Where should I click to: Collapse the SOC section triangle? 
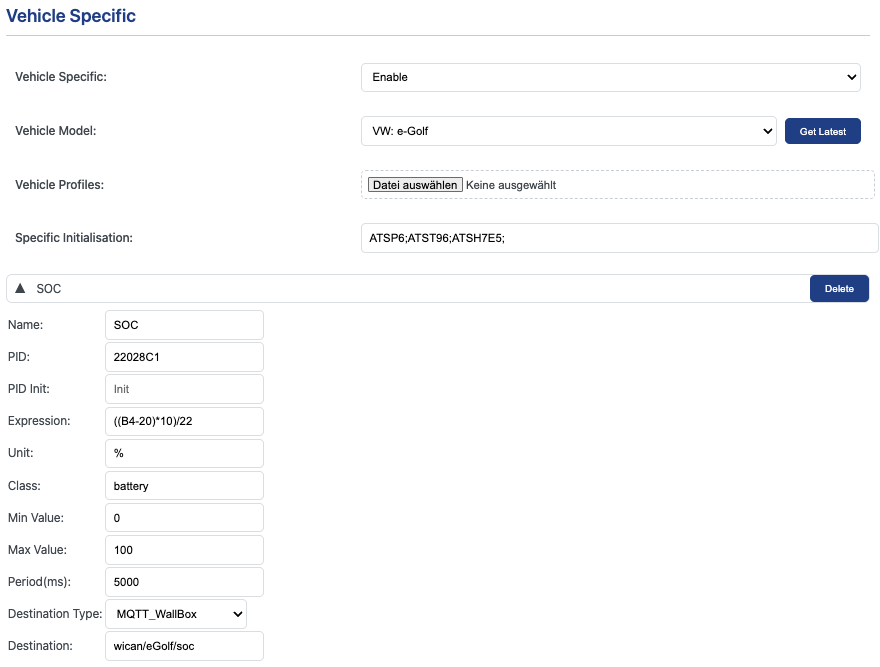tap(20, 289)
